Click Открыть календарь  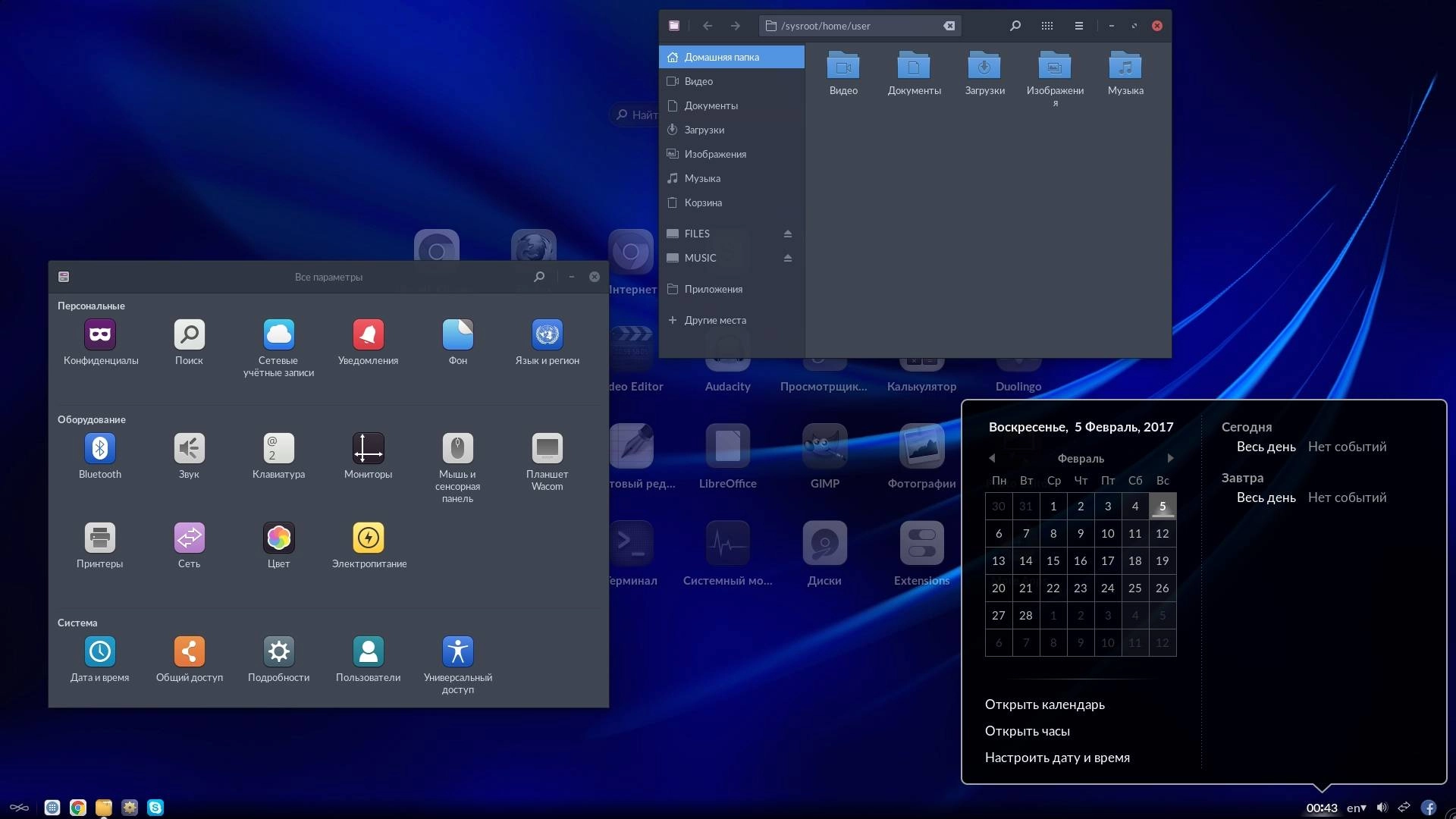[x=1045, y=704]
